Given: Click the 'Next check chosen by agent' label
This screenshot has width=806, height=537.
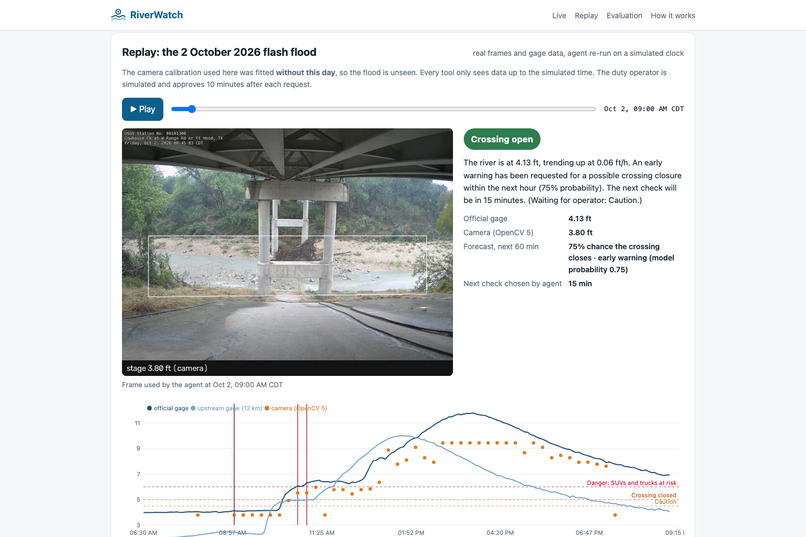Looking at the screenshot, I should [x=512, y=283].
